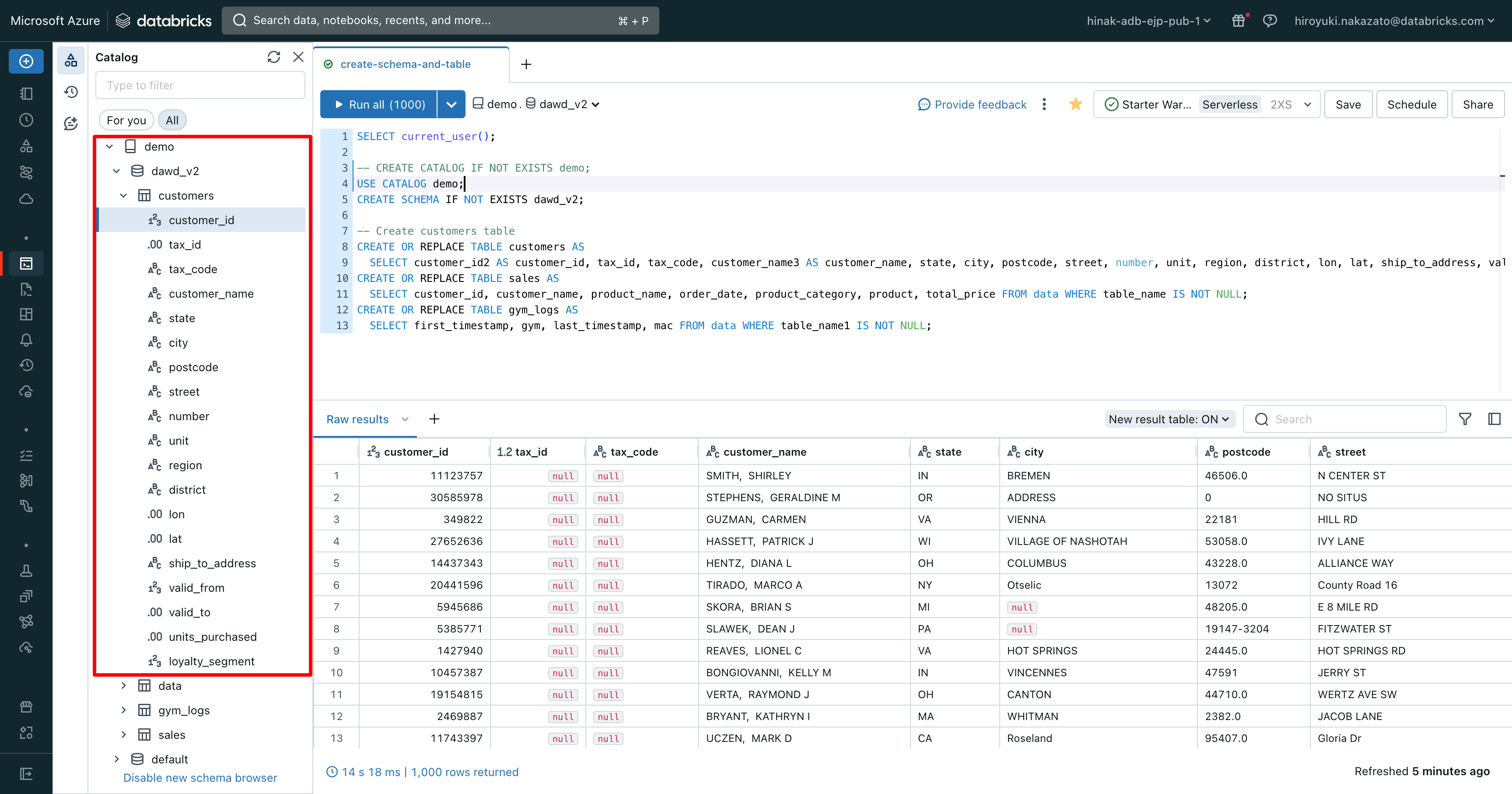Select the For you filter pill
This screenshot has height=794, width=1512.
[x=126, y=120]
